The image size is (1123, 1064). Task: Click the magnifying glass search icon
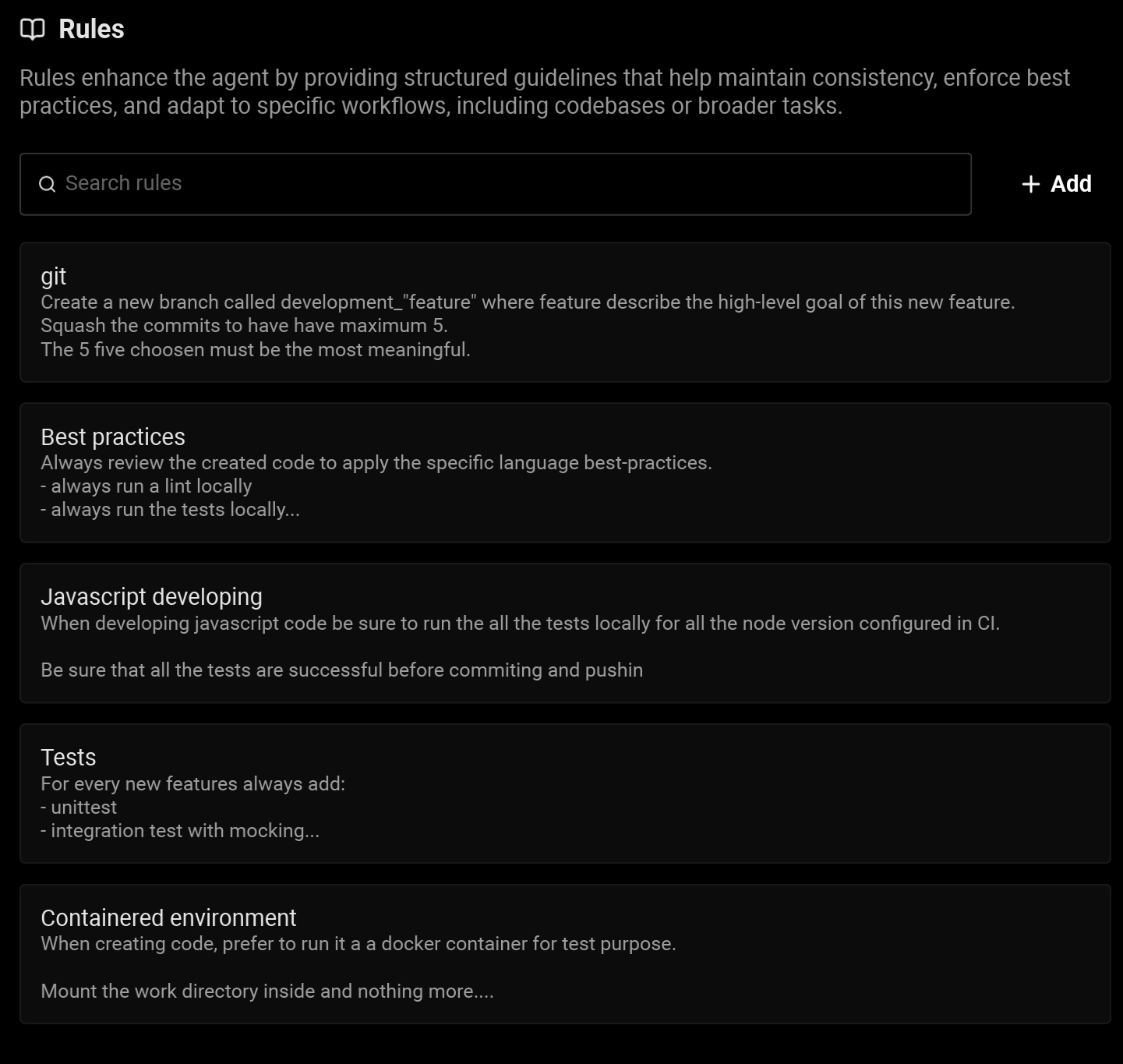48,184
